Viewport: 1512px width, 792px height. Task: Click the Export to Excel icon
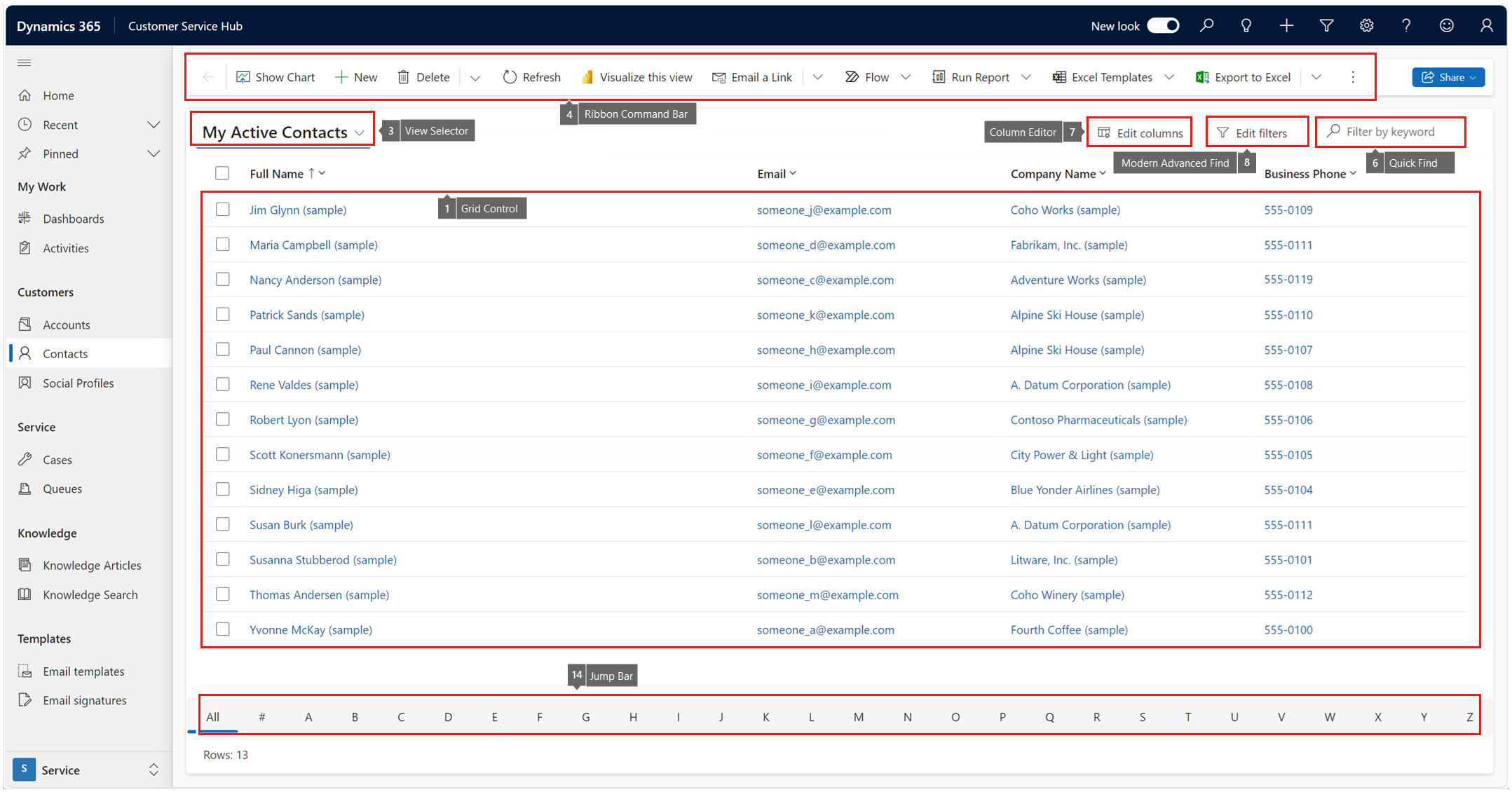point(1201,77)
